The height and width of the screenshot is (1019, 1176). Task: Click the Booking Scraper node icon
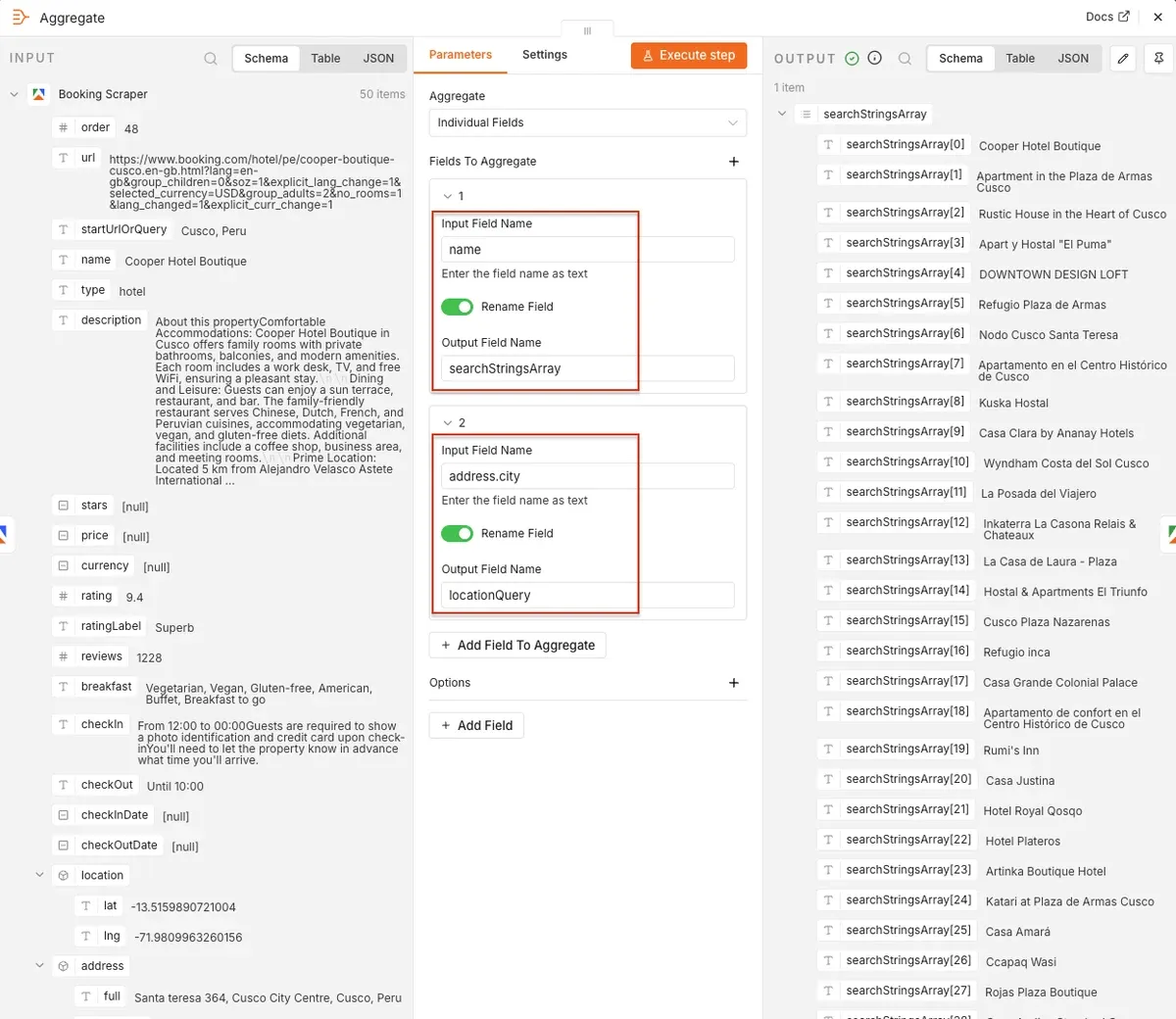point(39,95)
